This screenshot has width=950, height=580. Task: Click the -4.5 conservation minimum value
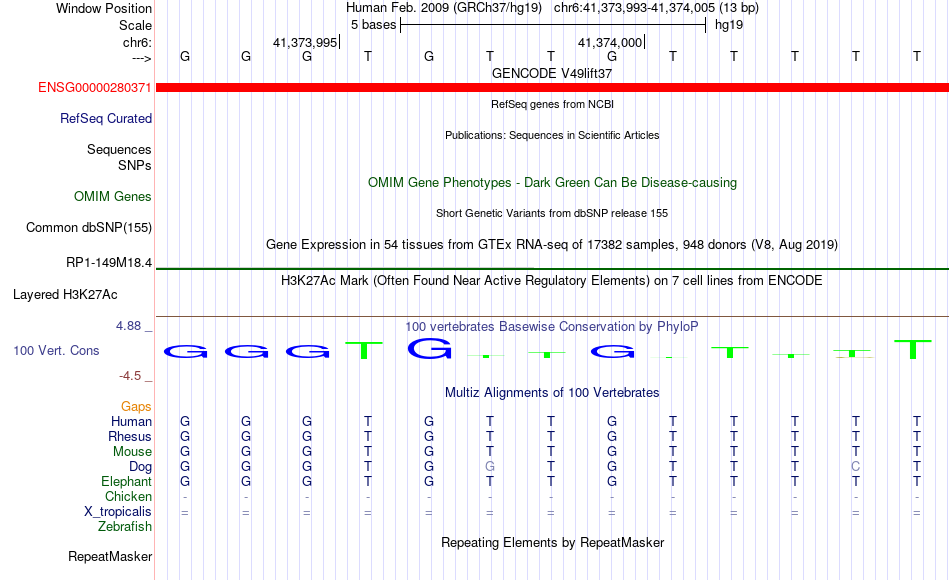click(130, 376)
